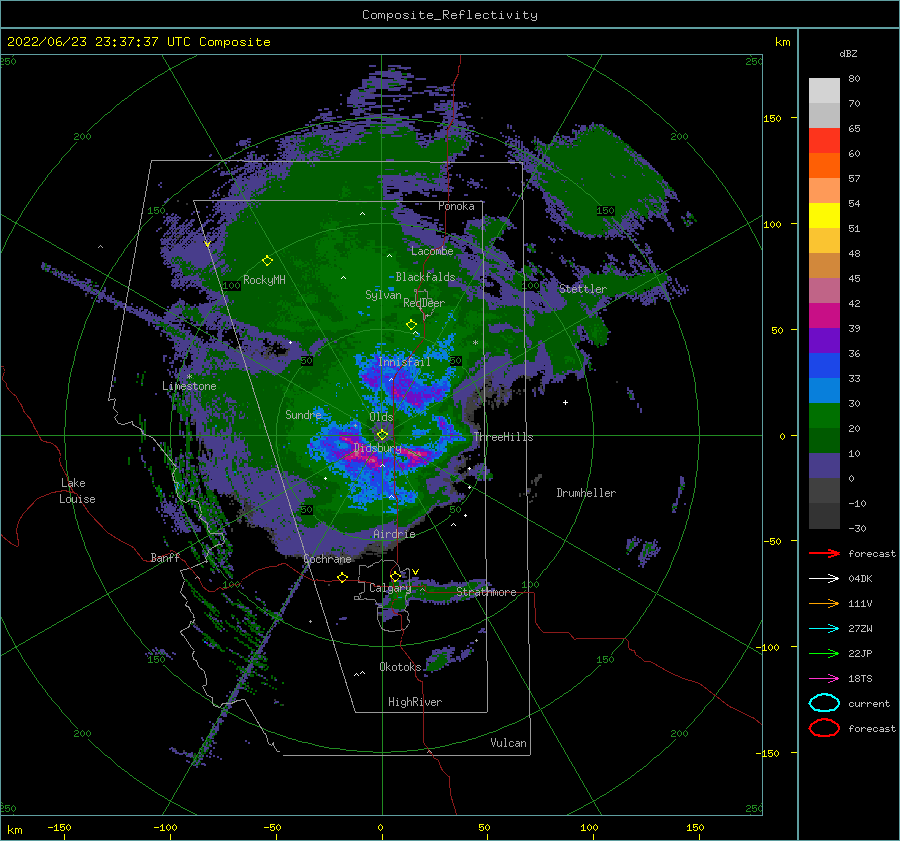The height and width of the screenshot is (841, 900).
Task: Click the magenta 18TS arrow icon
Action: point(824,679)
